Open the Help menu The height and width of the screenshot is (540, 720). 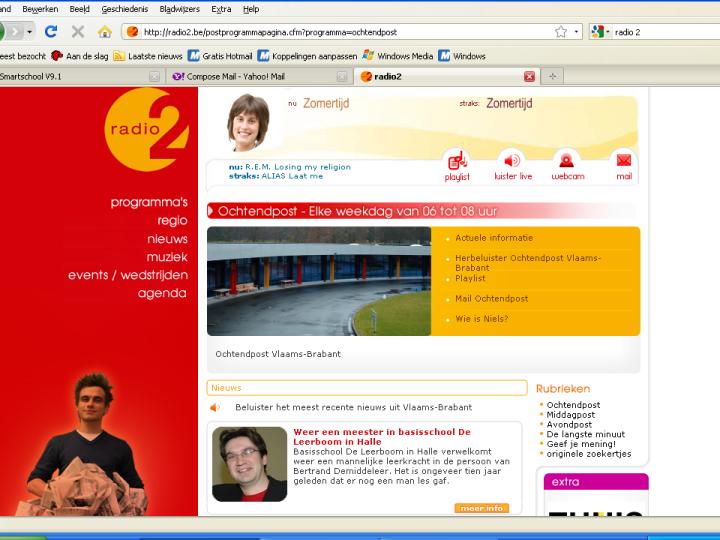tap(251, 9)
